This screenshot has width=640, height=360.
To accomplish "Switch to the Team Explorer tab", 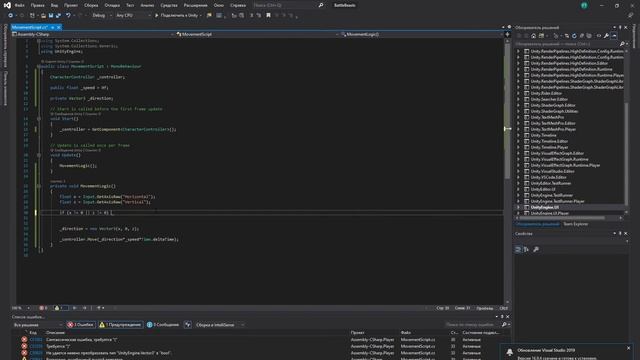I will click(576, 224).
